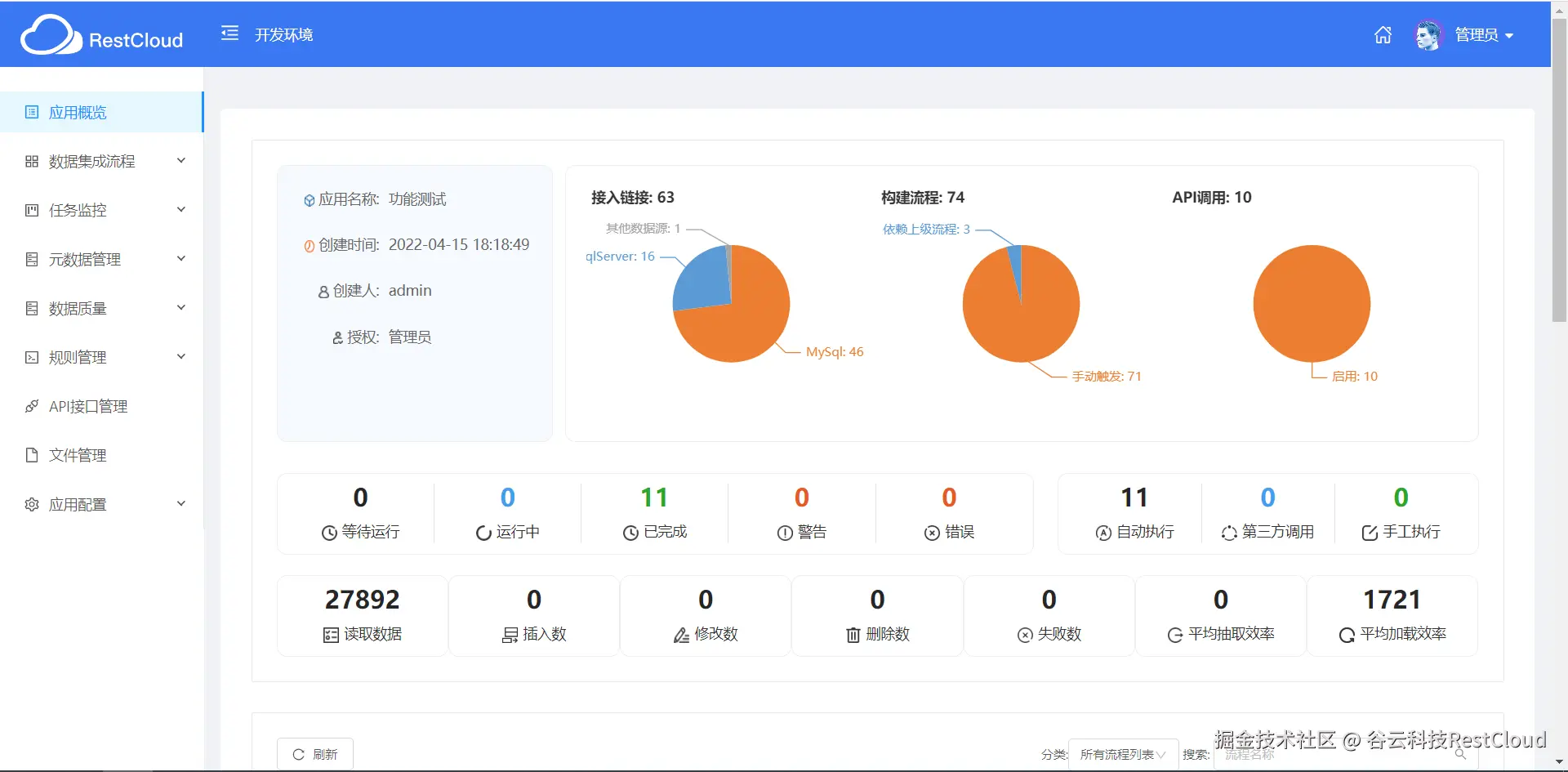Open 文件管理 in sidebar
Screen dimensions: 1568x772
tap(101, 455)
